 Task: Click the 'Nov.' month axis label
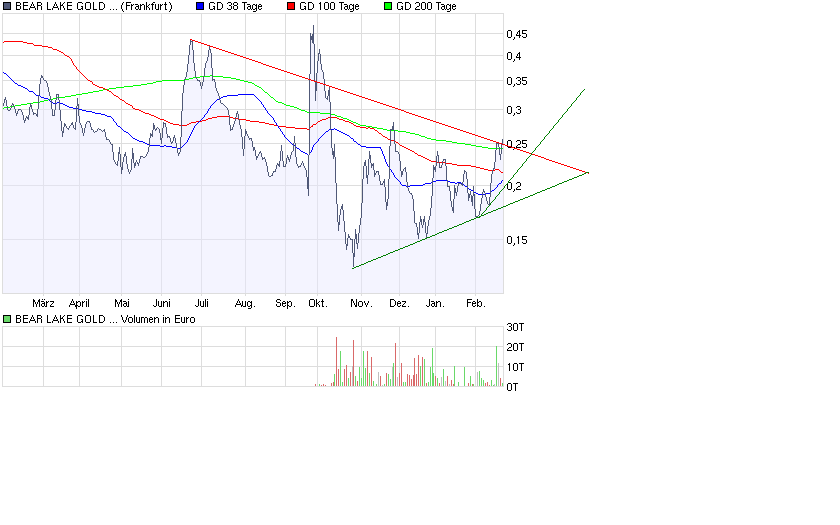[361, 303]
